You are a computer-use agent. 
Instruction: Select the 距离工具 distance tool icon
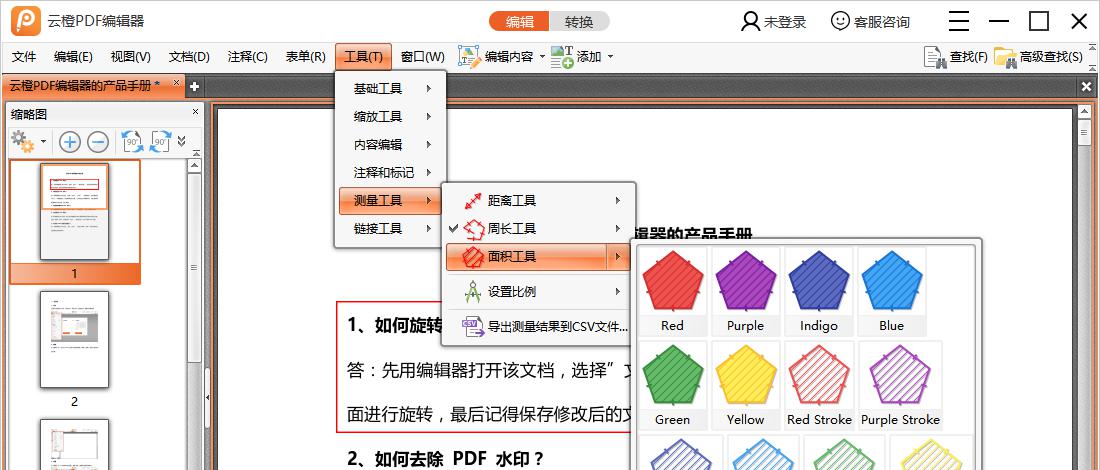474,201
